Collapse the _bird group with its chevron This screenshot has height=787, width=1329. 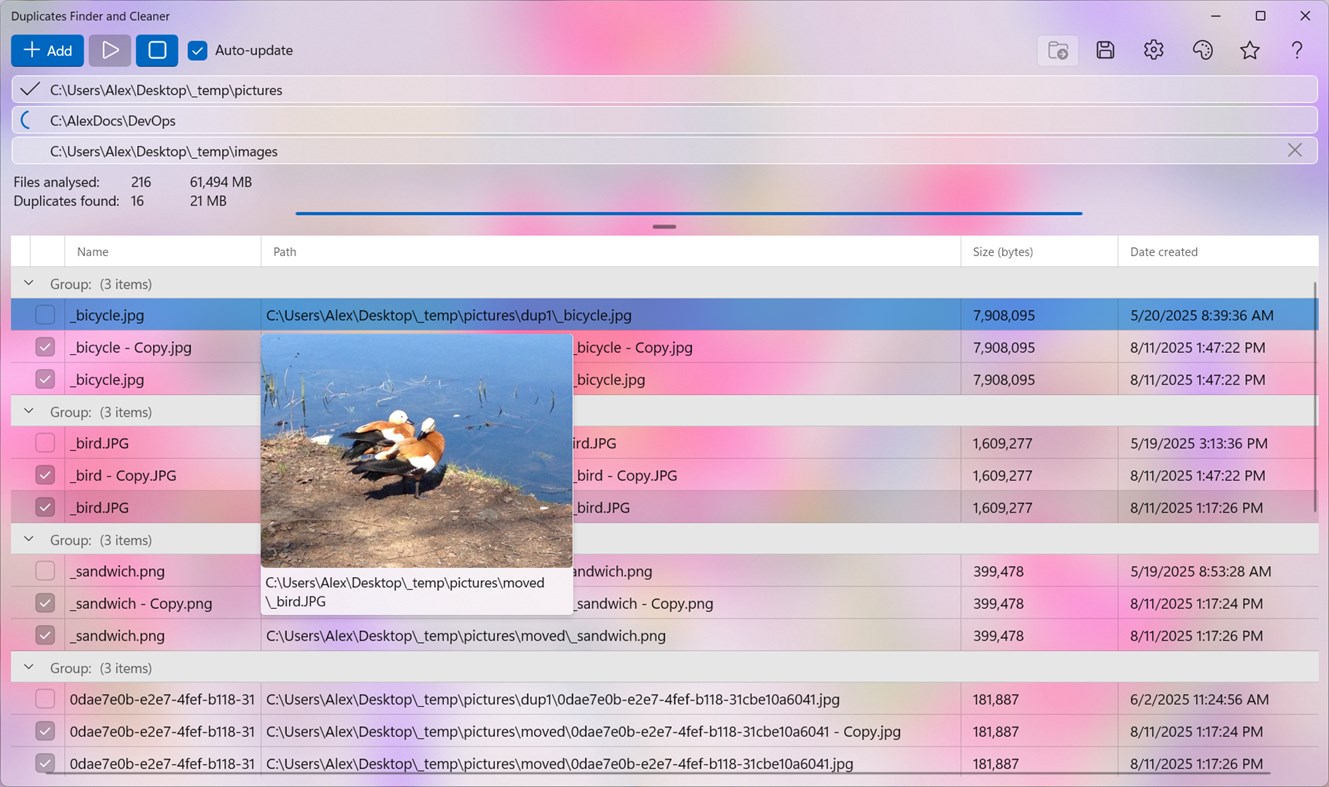28,411
